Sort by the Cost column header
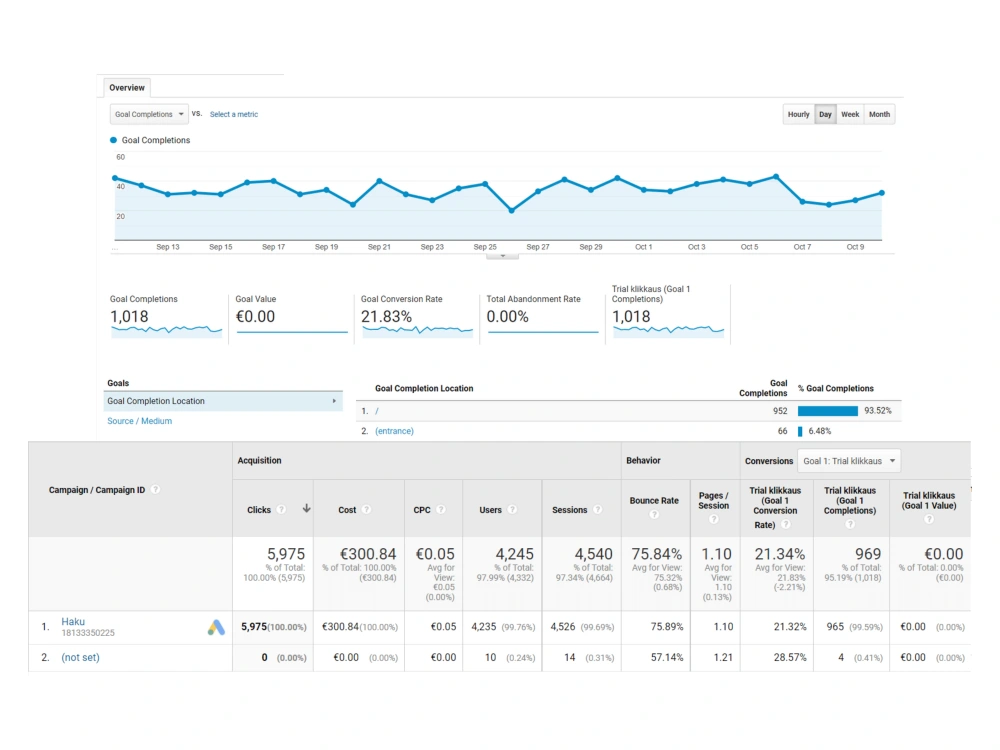The height and width of the screenshot is (750, 1000). coord(347,510)
